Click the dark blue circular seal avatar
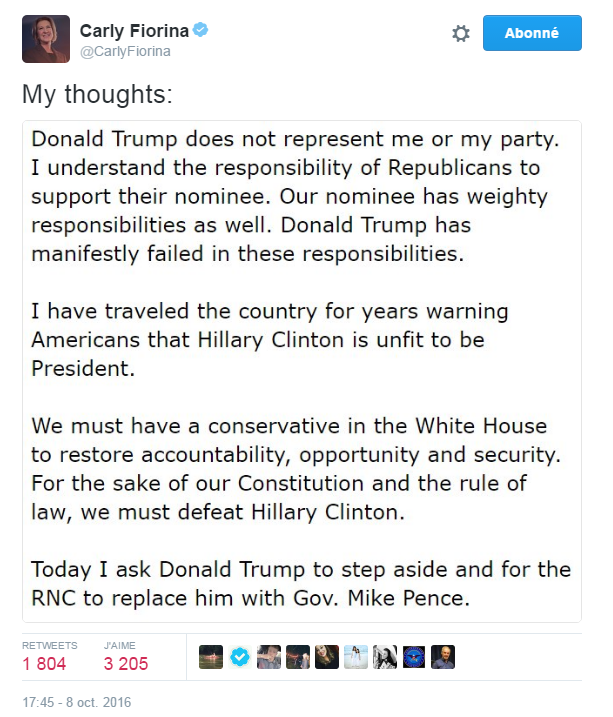613x717 pixels. [414, 657]
